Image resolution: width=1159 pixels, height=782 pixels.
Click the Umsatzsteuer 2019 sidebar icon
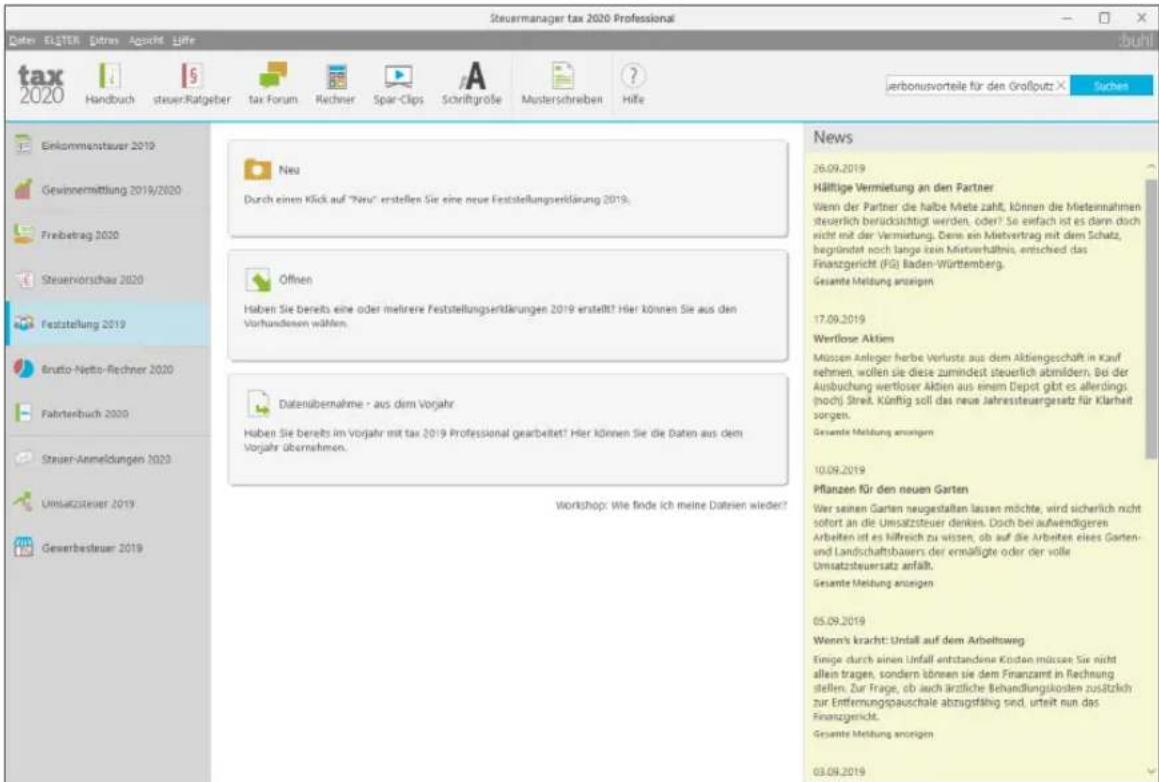pos(24,503)
